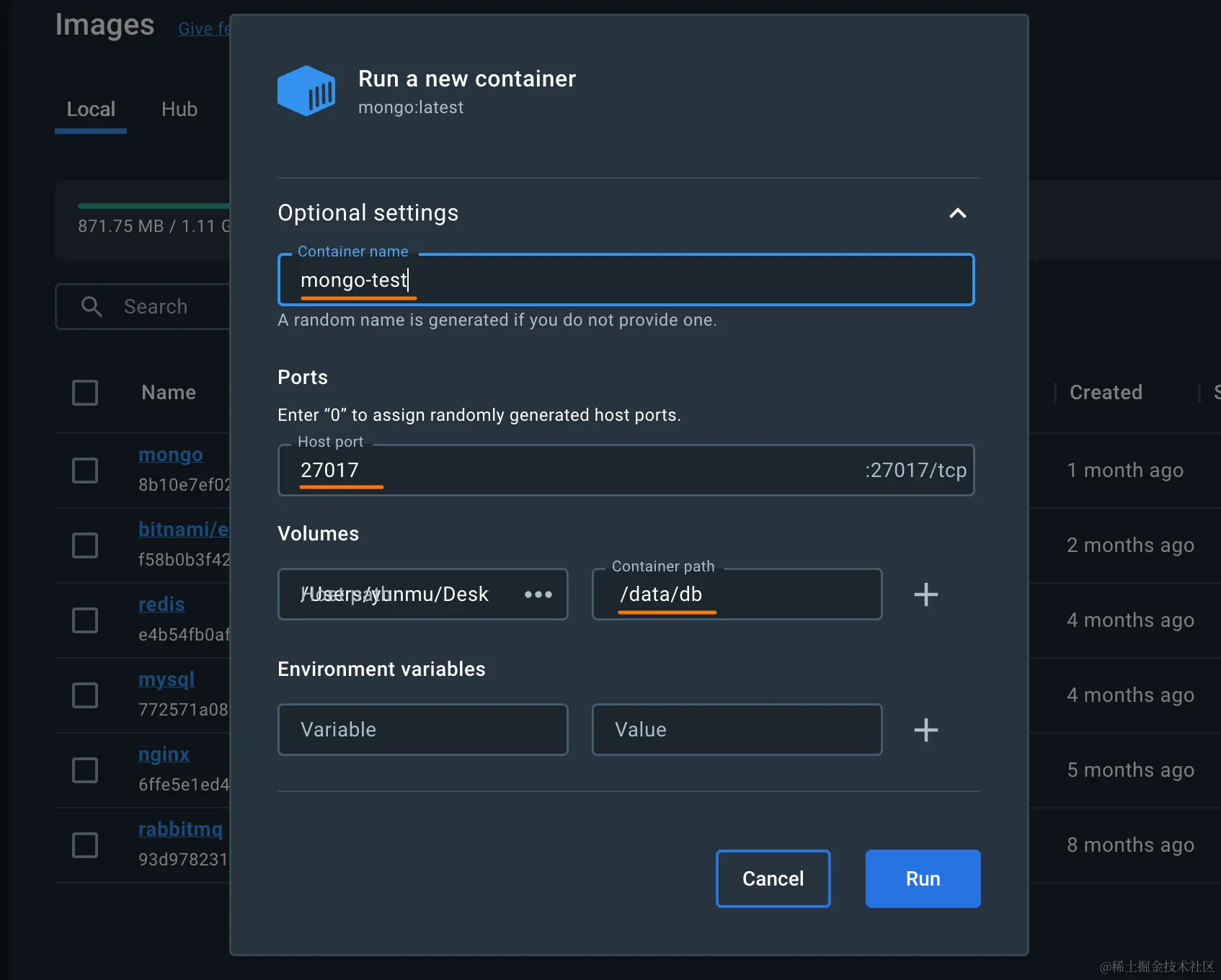This screenshot has width=1221, height=980.
Task: Toggle the select-all images checkbox
Action: coord(85,393)
